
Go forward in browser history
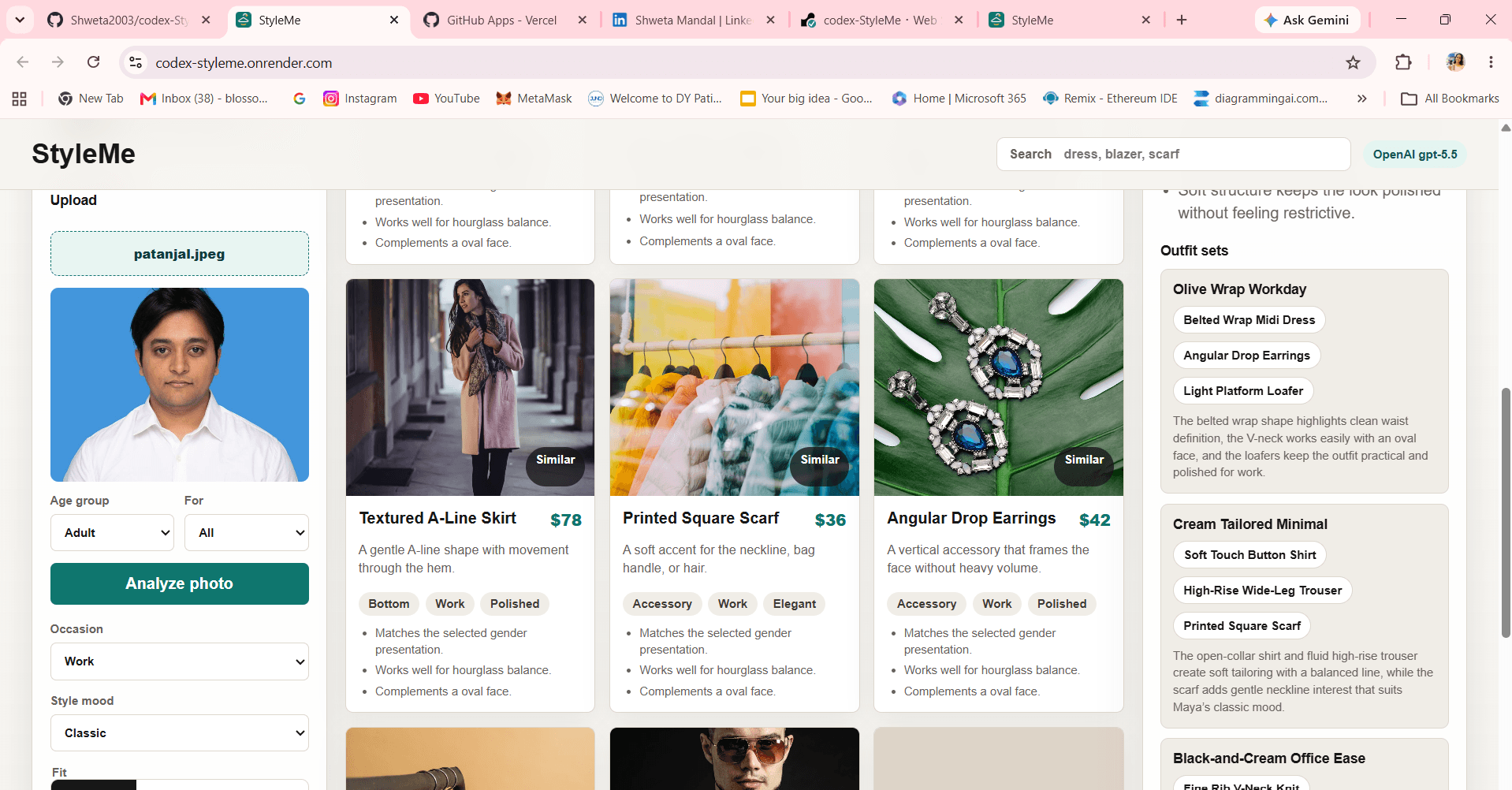point(58,62)
